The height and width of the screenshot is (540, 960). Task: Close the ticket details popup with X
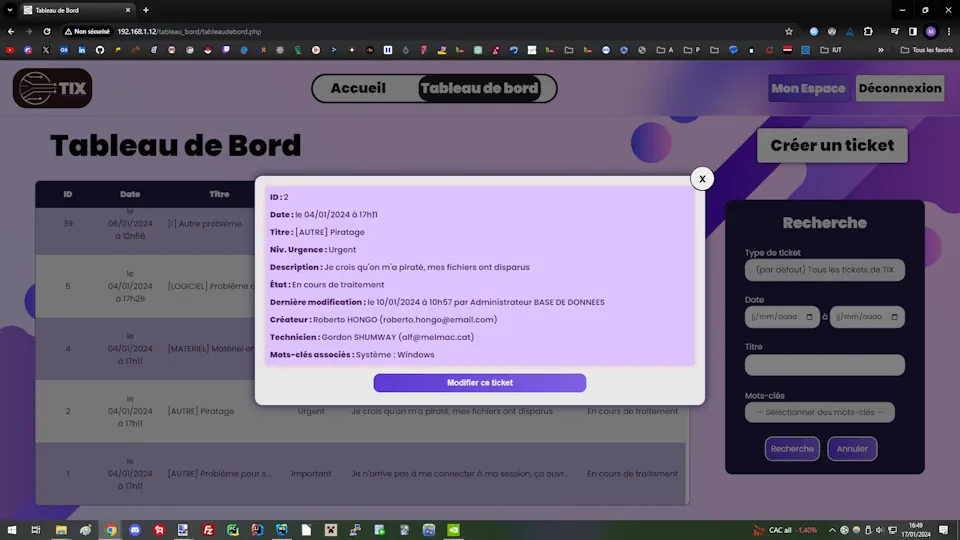702,178
